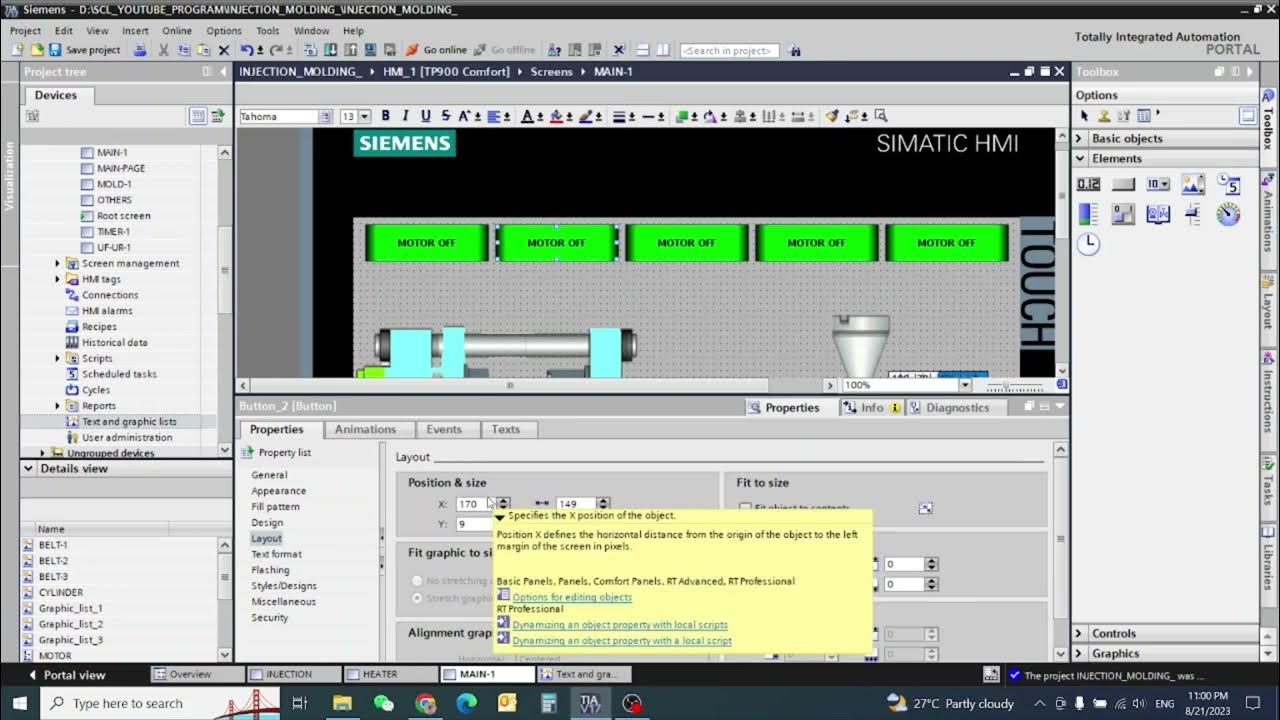Select the Gauge element in Toolbox
1280x720 pixels.
point(1228,214)
